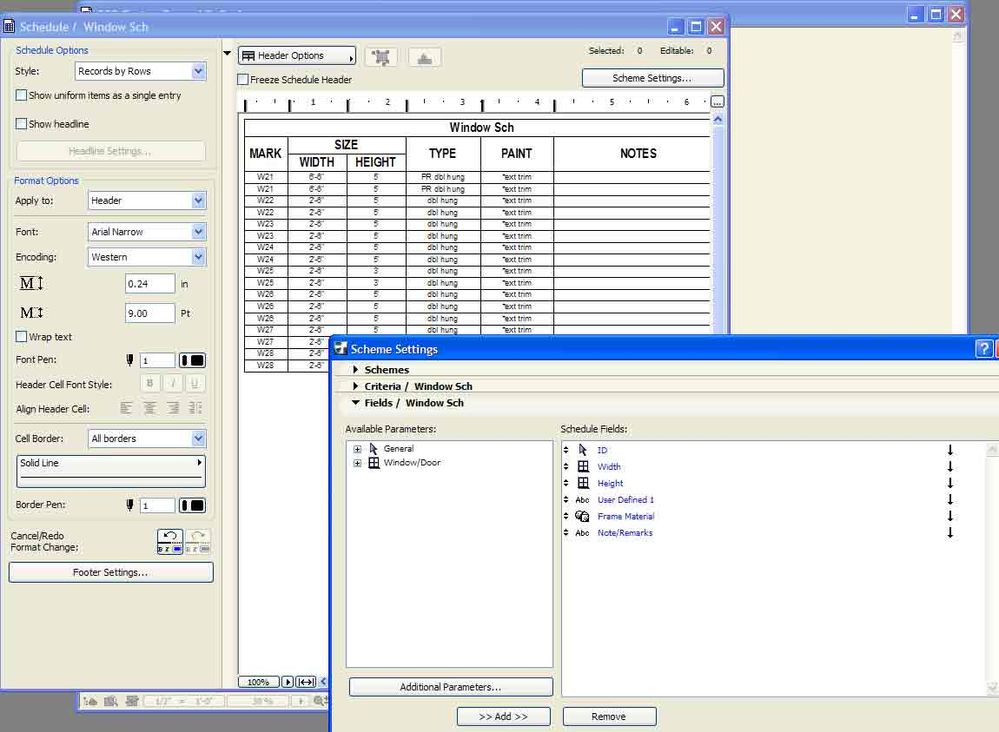Screen dimensions: 999x732
Task: Enable Freeze Schedule Header
Action: click(x=241, y=78)
